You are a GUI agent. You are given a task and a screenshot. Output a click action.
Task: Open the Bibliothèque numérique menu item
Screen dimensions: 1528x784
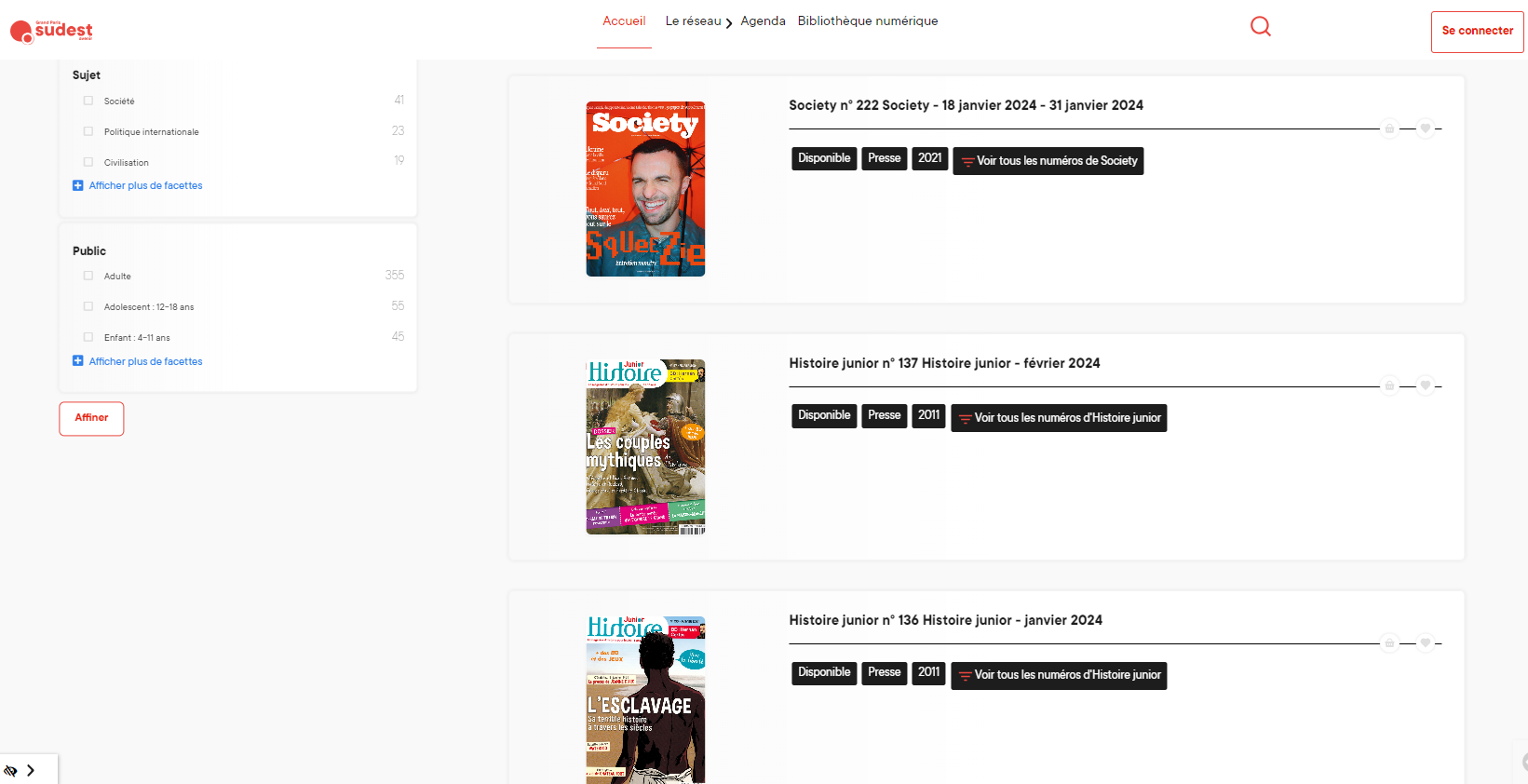868,21
